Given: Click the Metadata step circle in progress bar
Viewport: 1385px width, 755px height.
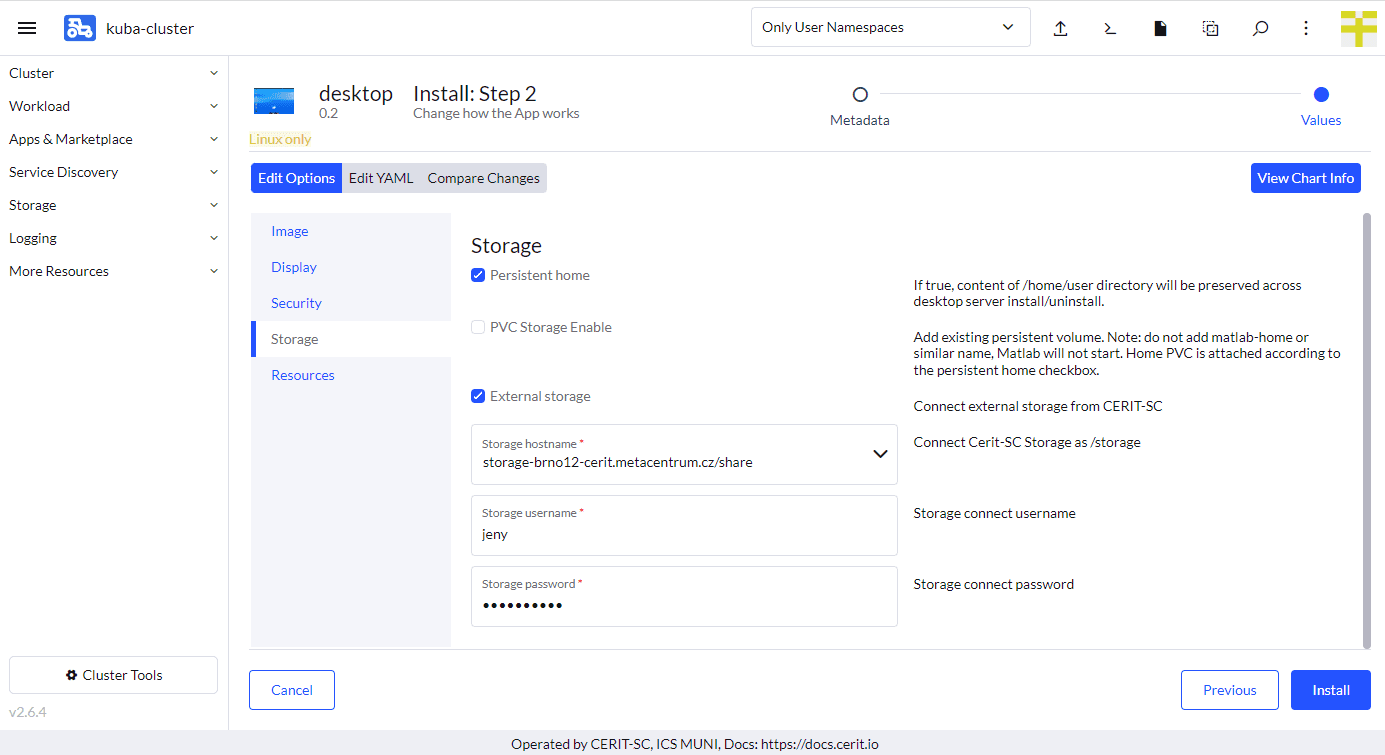Looking at the screenshot, I should click(x=860, y=95).
